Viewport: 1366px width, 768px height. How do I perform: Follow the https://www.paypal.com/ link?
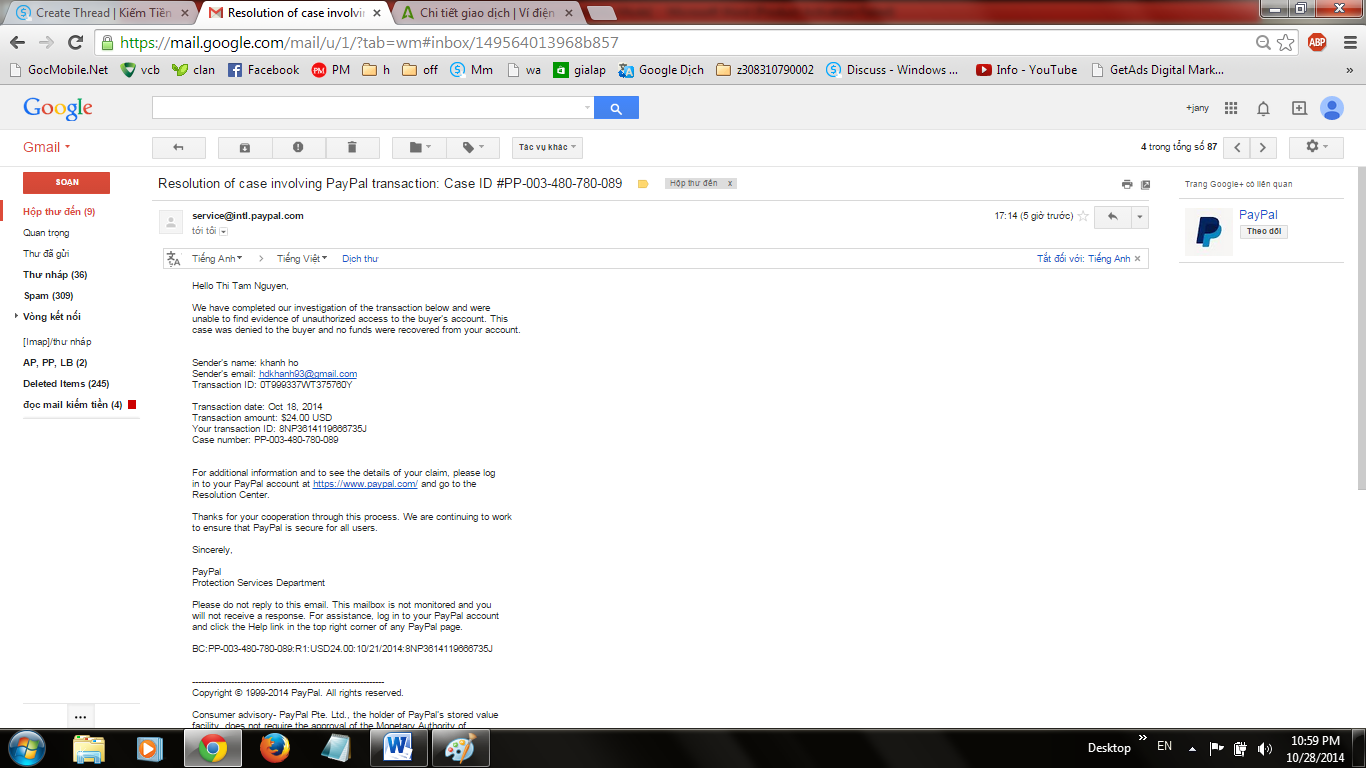[x=365, y=484]
